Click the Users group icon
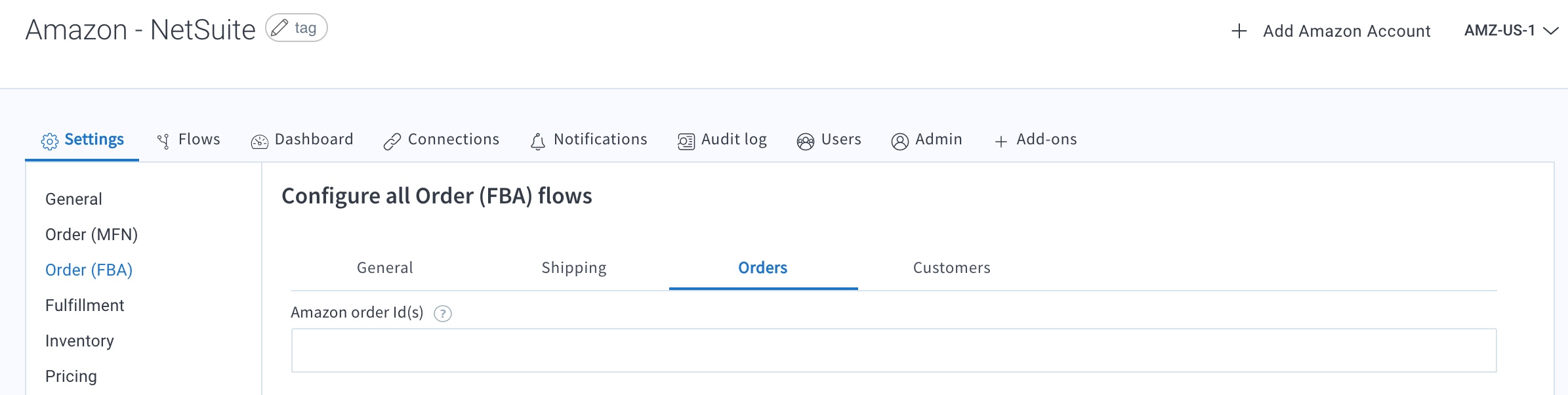1568x395 pixels. [x=806, y=141]
